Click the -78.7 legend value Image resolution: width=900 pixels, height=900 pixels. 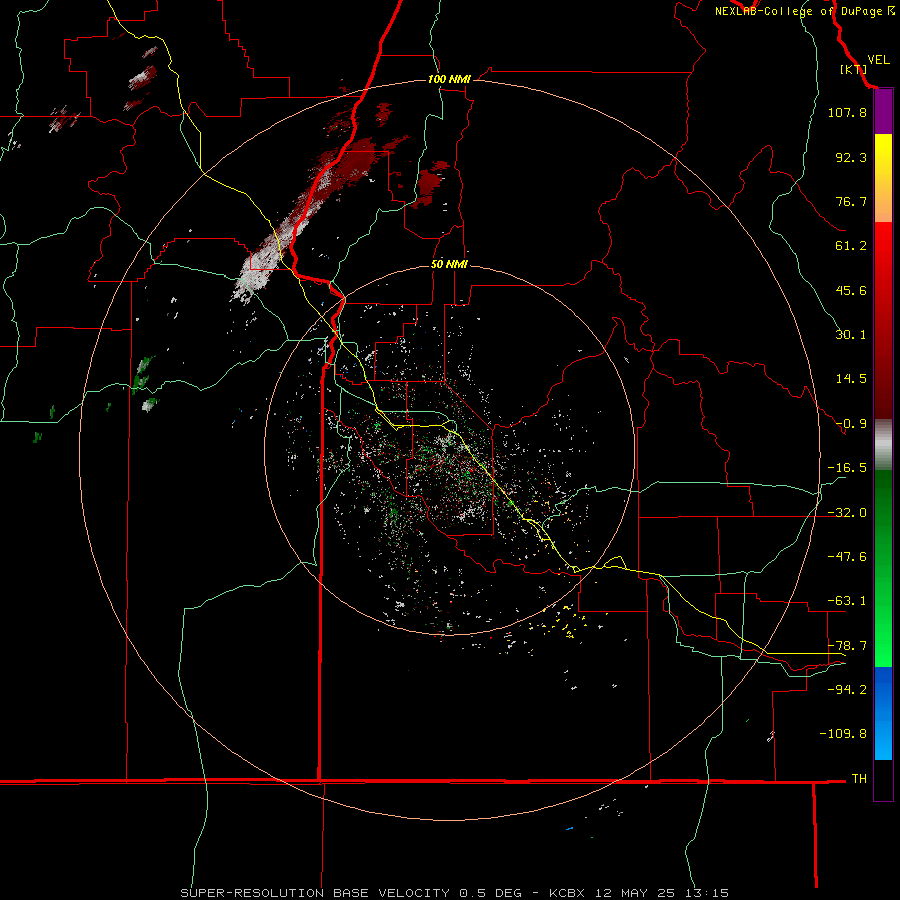[x=847, y=646]
